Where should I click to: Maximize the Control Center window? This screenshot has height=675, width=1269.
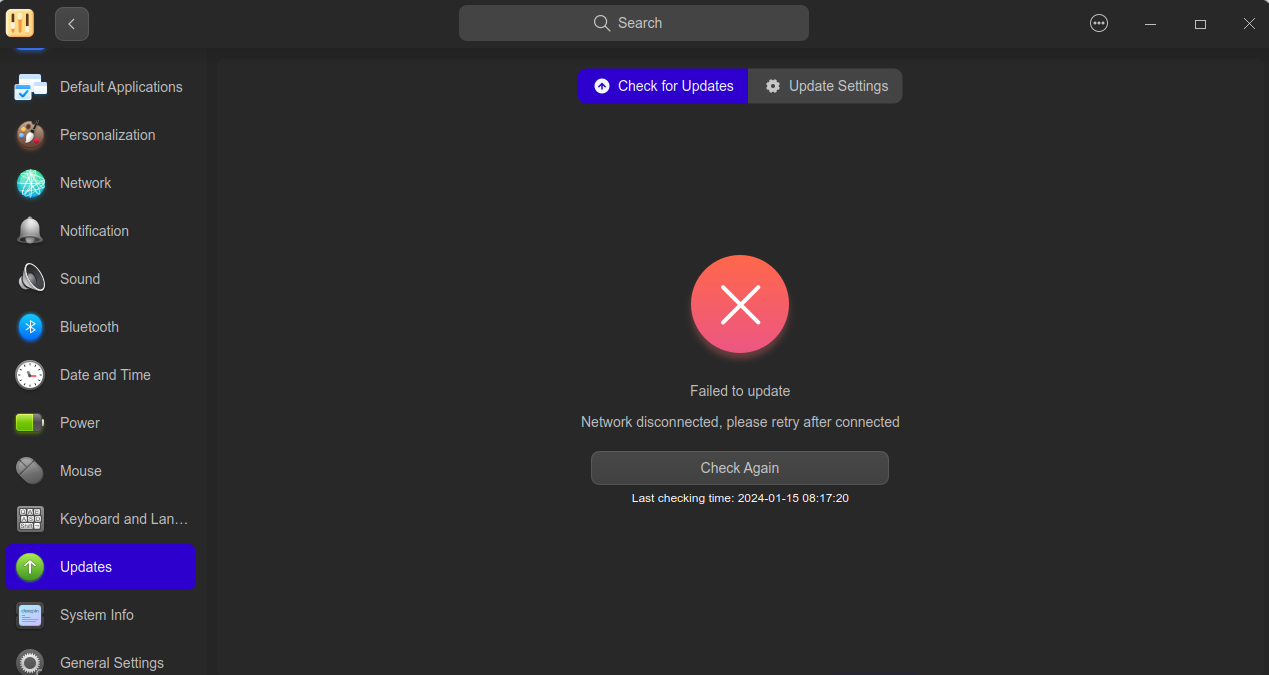[x=1200, y=24]
